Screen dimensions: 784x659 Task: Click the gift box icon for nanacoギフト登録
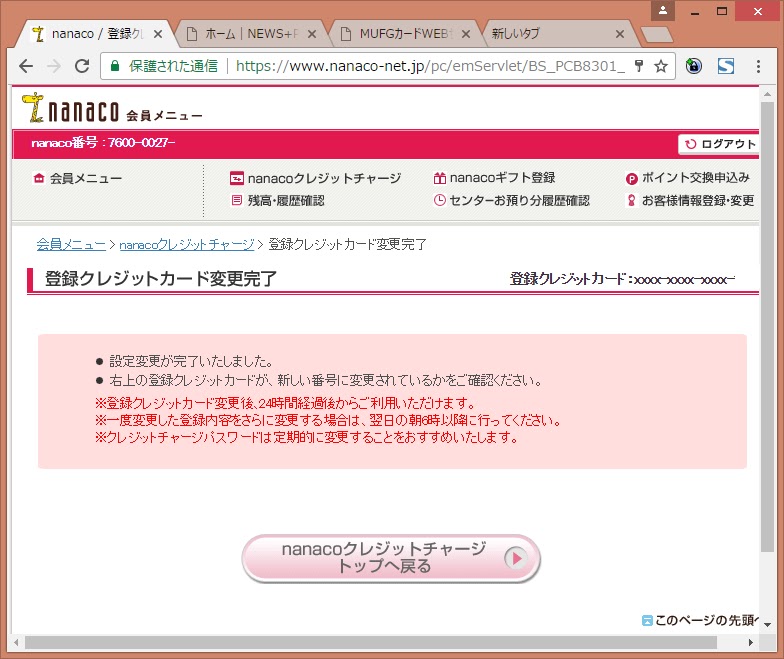[440, 178]
